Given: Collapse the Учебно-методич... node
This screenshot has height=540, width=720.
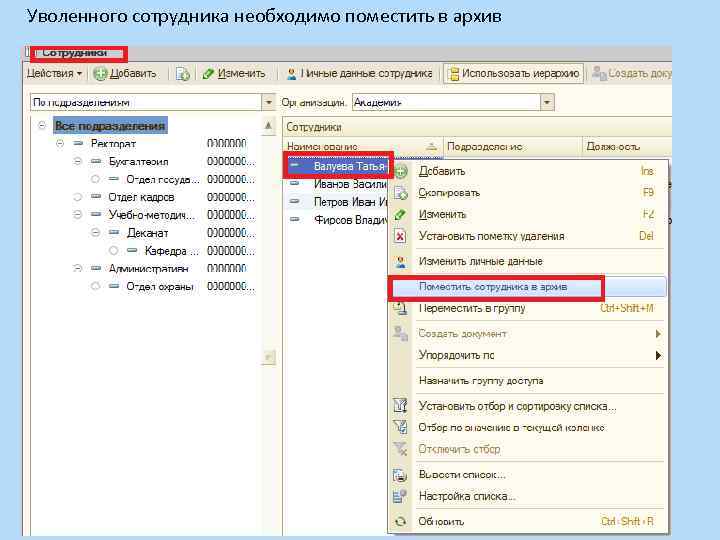Looking at the screenshot, I should [x=78, y=215].
